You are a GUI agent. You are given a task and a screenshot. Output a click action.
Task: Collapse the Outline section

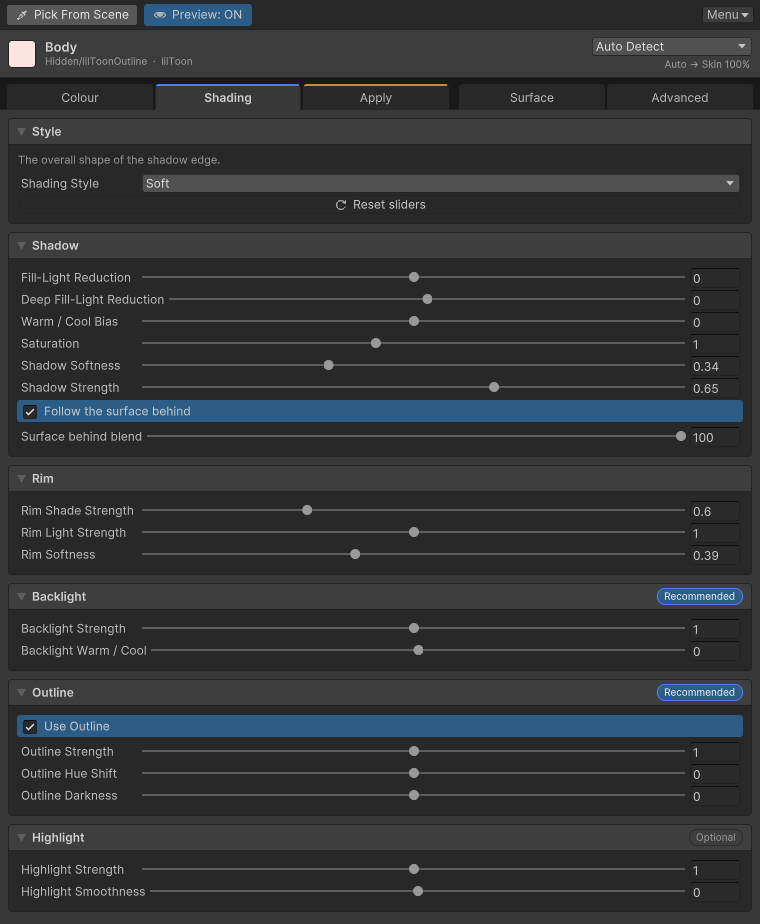tap(21, 692)
